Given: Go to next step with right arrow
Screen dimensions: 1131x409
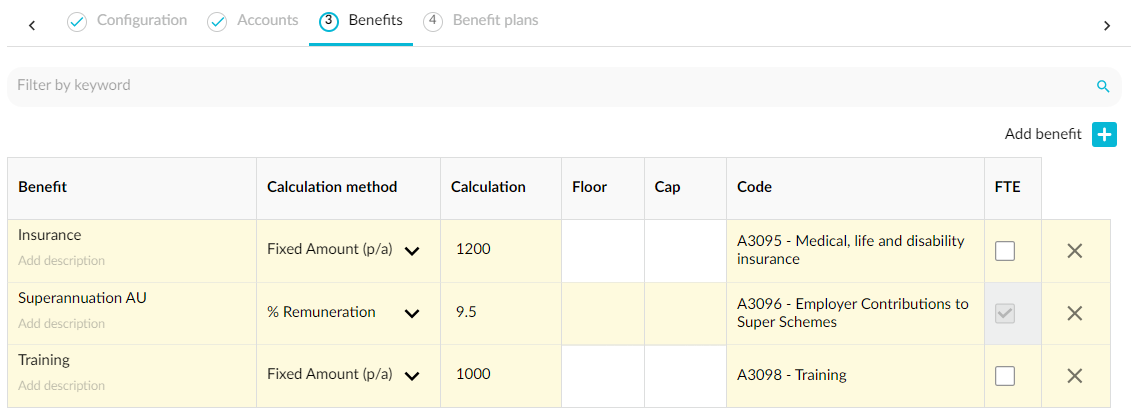Looking at the screenshot, I should click(1106, 25).
